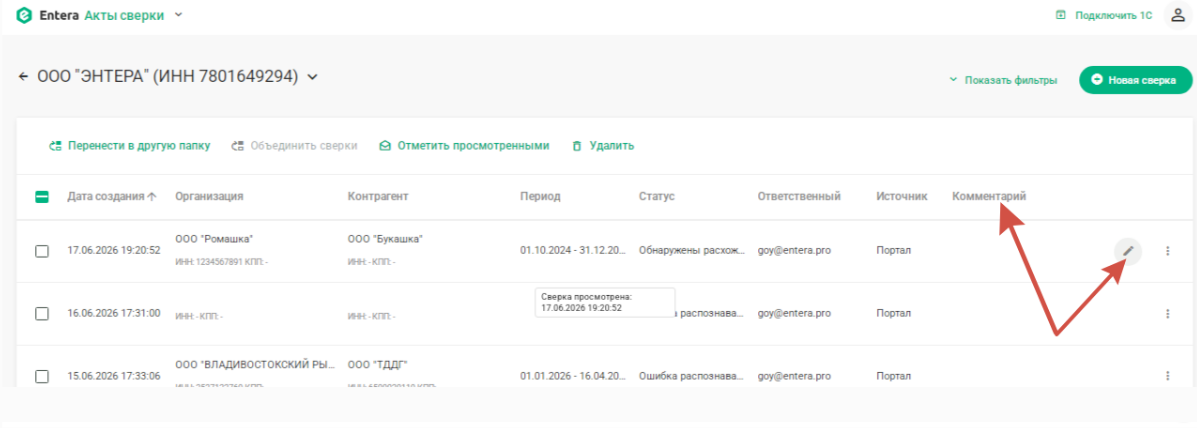Screen dimensions: 1197x428
Task: Click the date 15.06.2026 17:33:06
Action: (x=114, y=376)
